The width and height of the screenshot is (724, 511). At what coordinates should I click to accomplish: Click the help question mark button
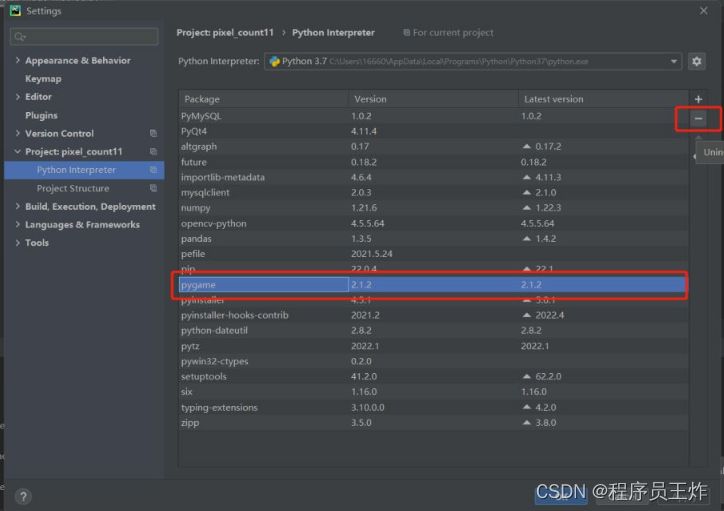tap(23, 496)
